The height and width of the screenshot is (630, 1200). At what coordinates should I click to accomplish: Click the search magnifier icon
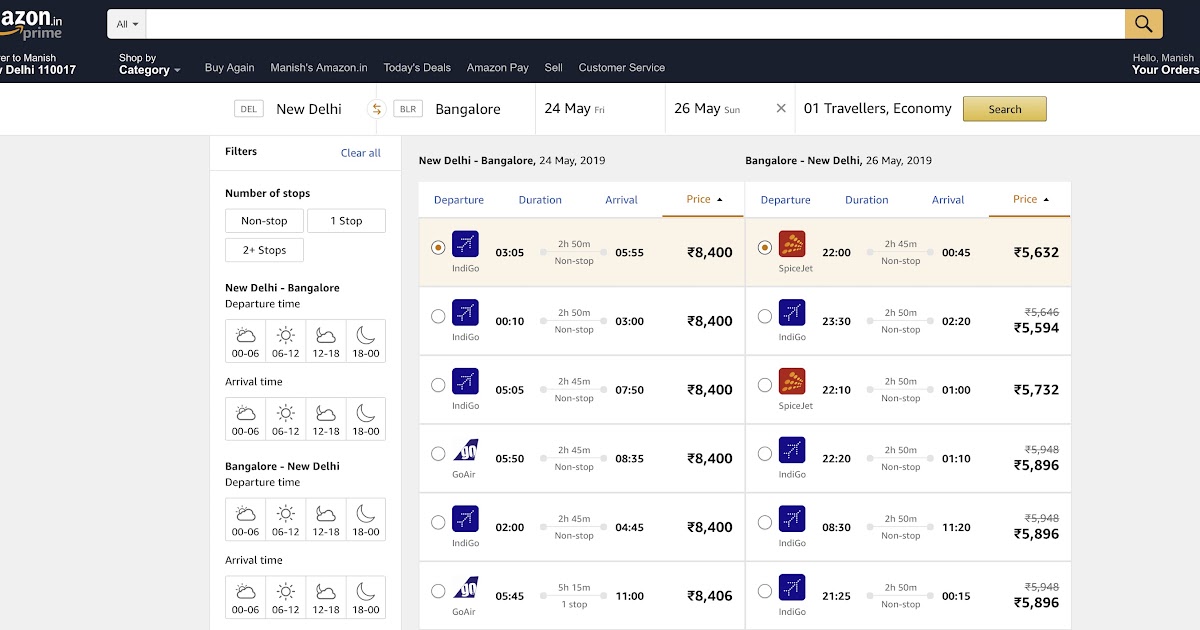coord(1143,24)
